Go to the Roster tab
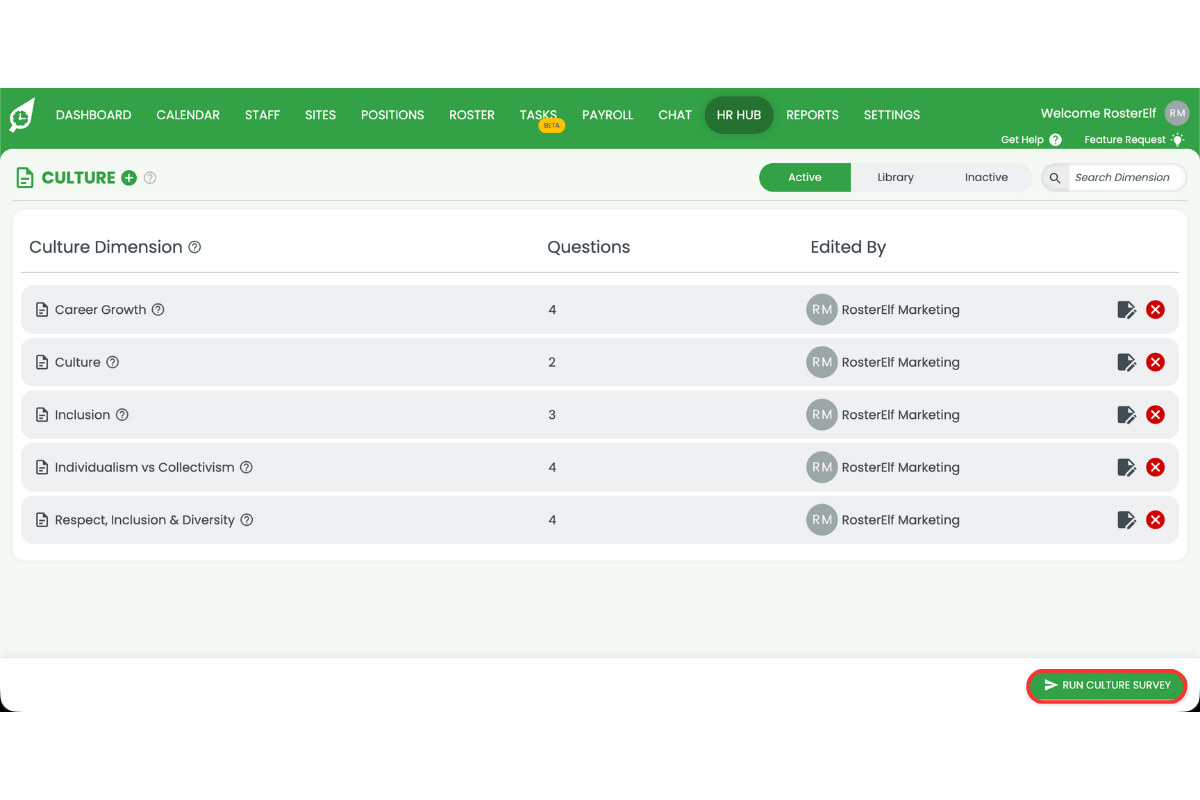The height and width of the screenshot is (800, 1200). coord(472,115)
